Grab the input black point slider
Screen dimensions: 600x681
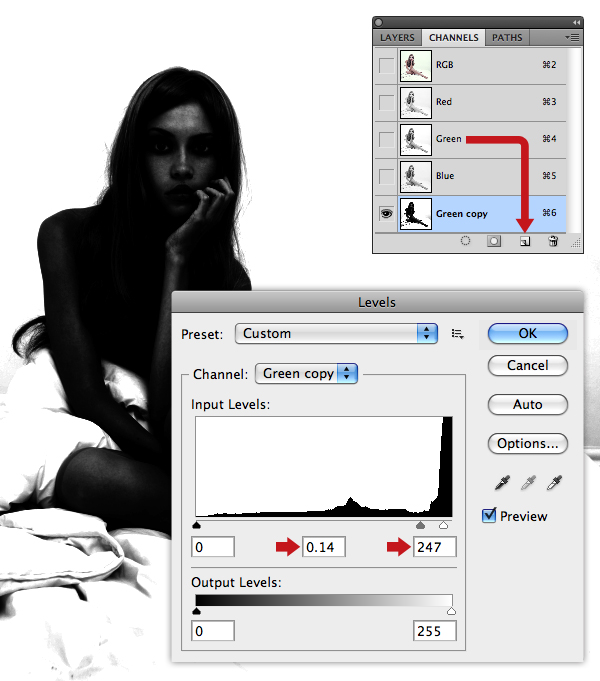196,525
